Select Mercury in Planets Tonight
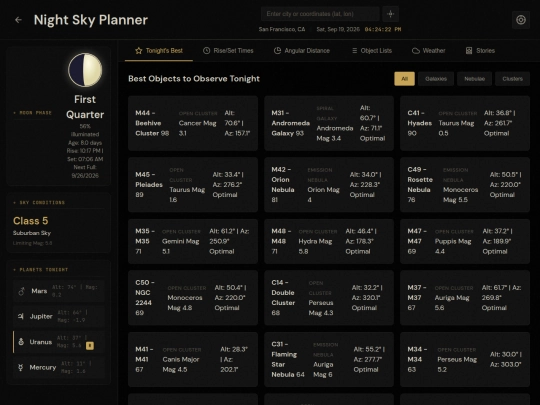540x405 pixels. pos(59,367)
